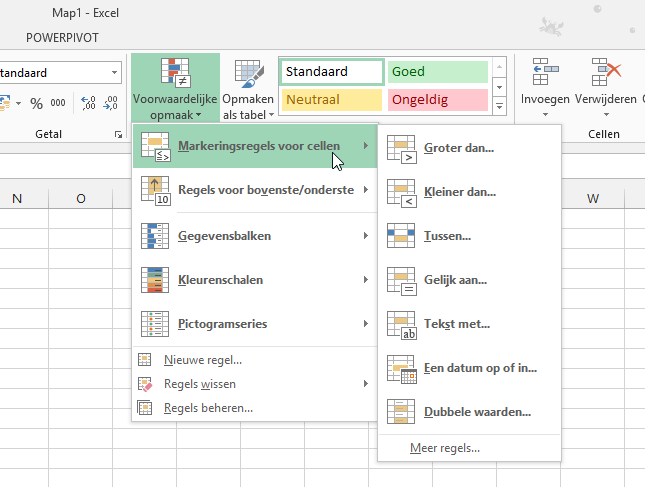Image resolution: width=645 pixels, height=487 pixels.
Task: Click the increase decimal places icon
Action: [x=88, y=103]
